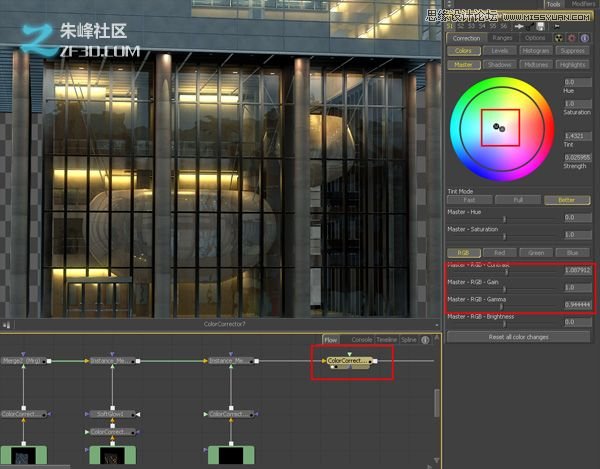Image resolution: width=600 pixels, height=469 pixels.
Task: Click the red gear icon tab
Action: coord(572,38)
